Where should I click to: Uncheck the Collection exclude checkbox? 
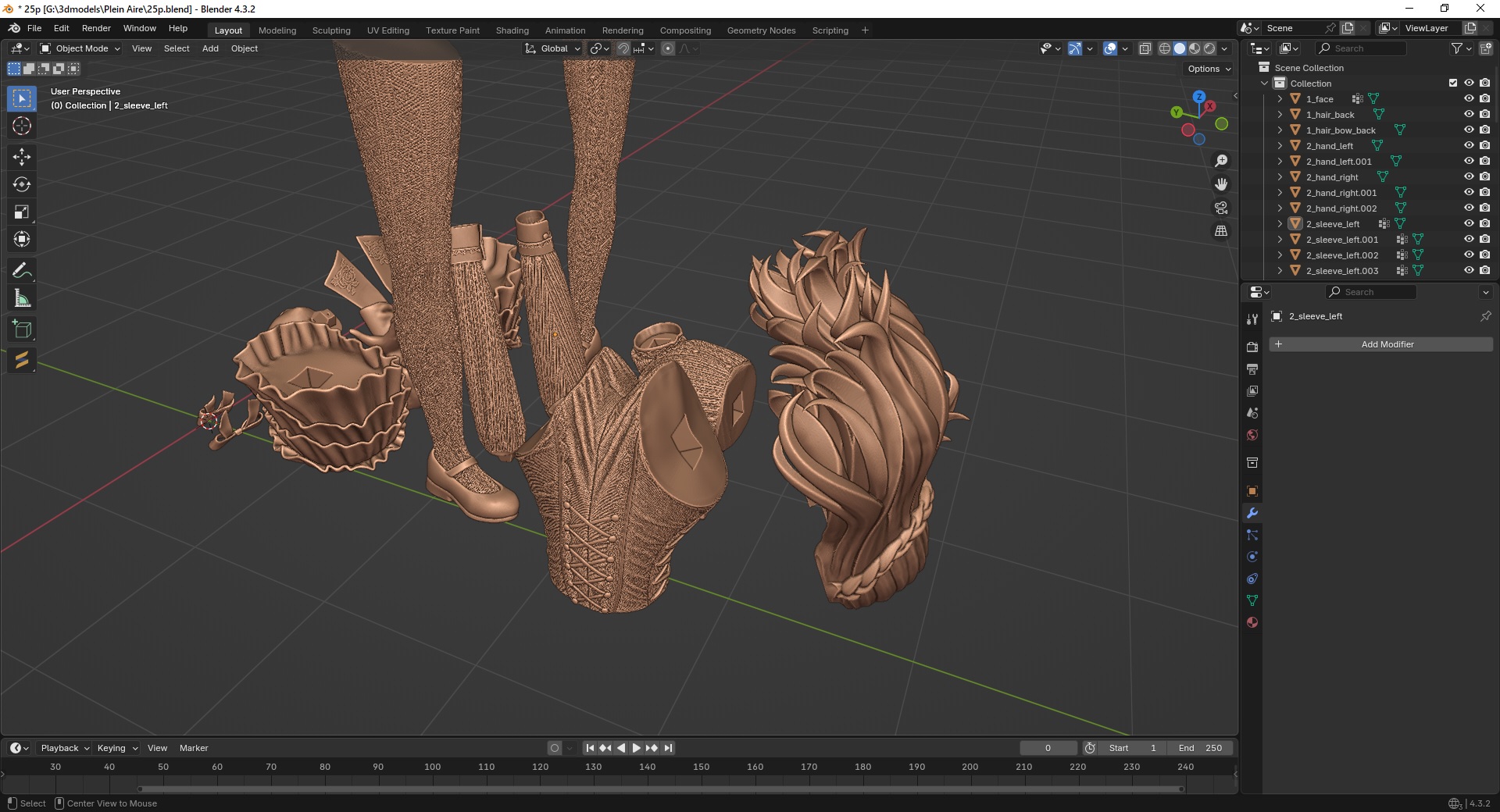click(1453, 84)
